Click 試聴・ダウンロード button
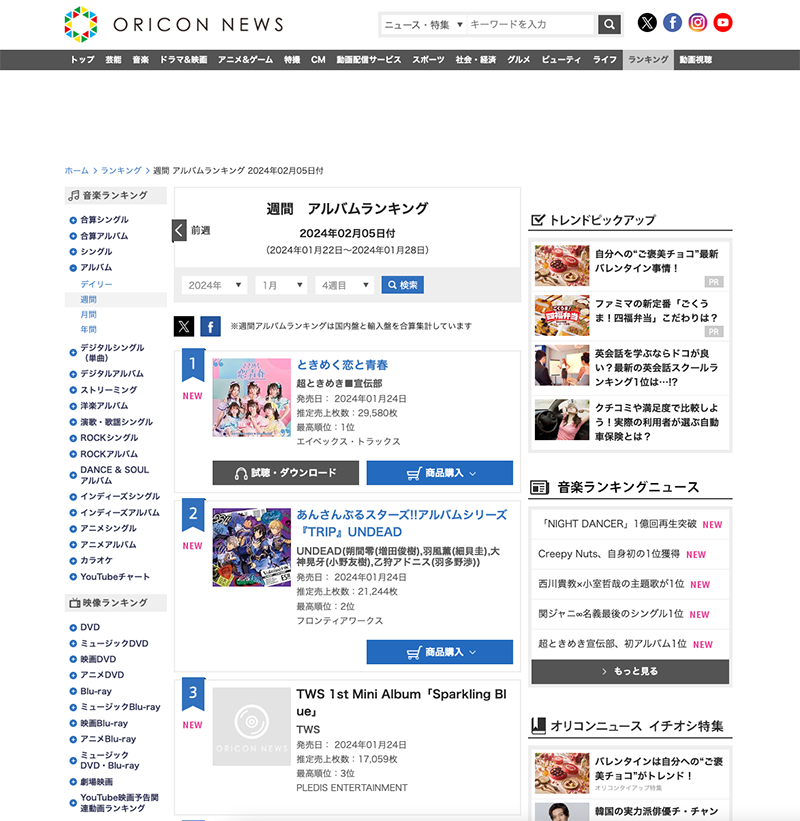The width and height of the screenshot is (800, 821). point(286,473)
